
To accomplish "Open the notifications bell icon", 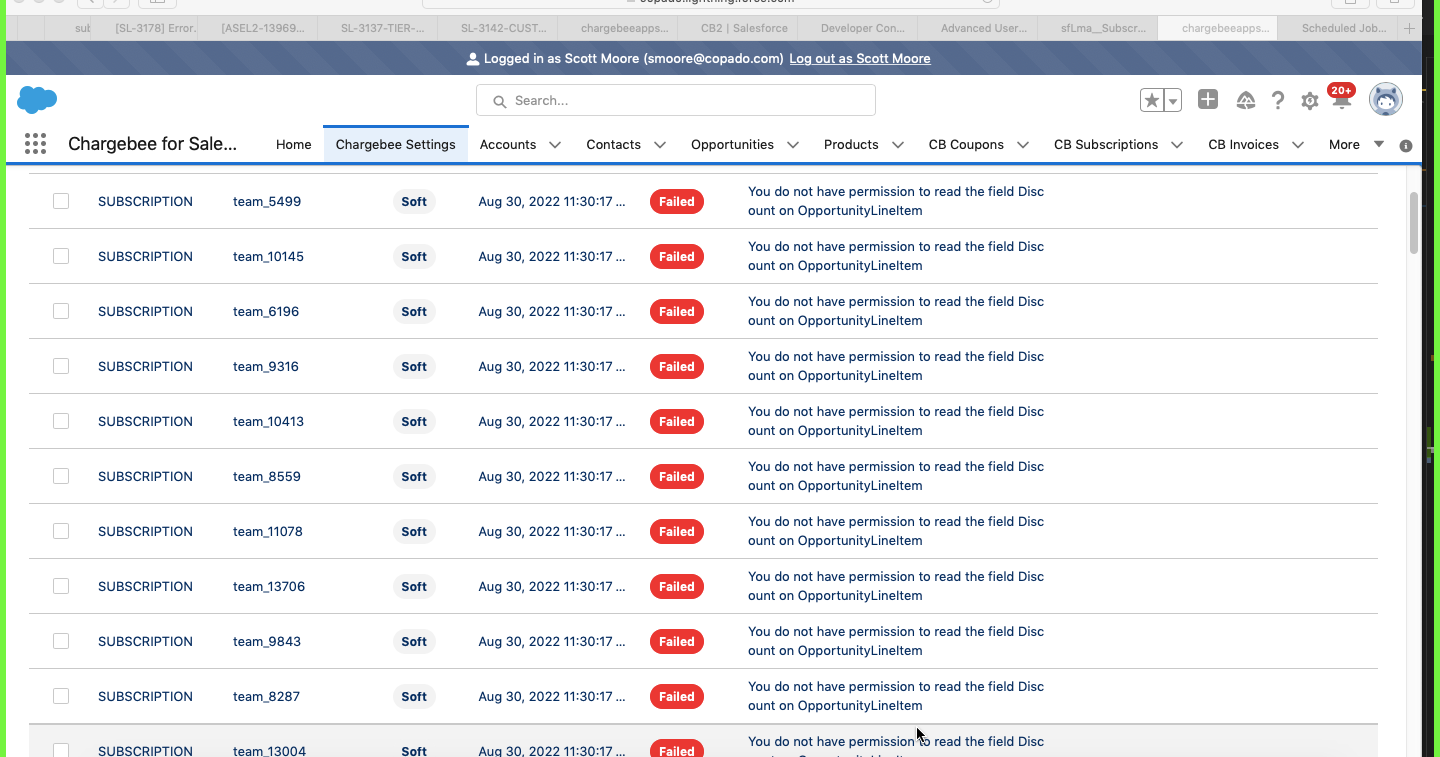I will [1341, 101].
